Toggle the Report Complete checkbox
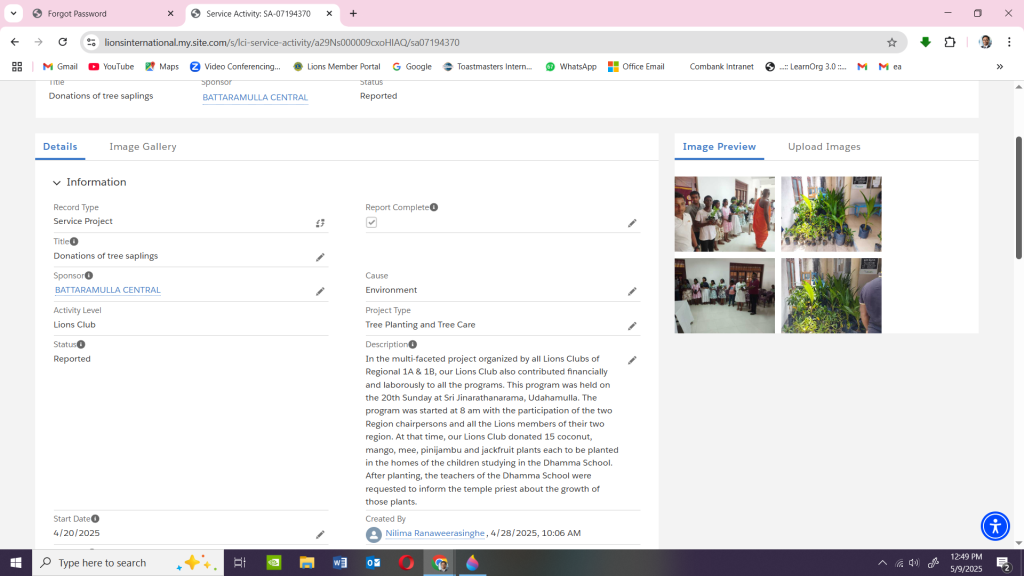Image resolution: width=1024 pixels, height=576 pixels. click(x=372, y=223)
